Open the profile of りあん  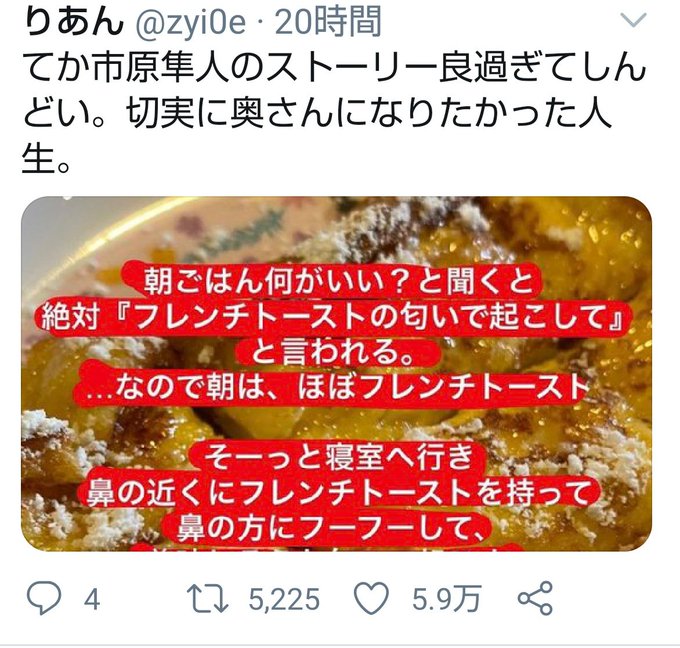click(x=75, y=23)
